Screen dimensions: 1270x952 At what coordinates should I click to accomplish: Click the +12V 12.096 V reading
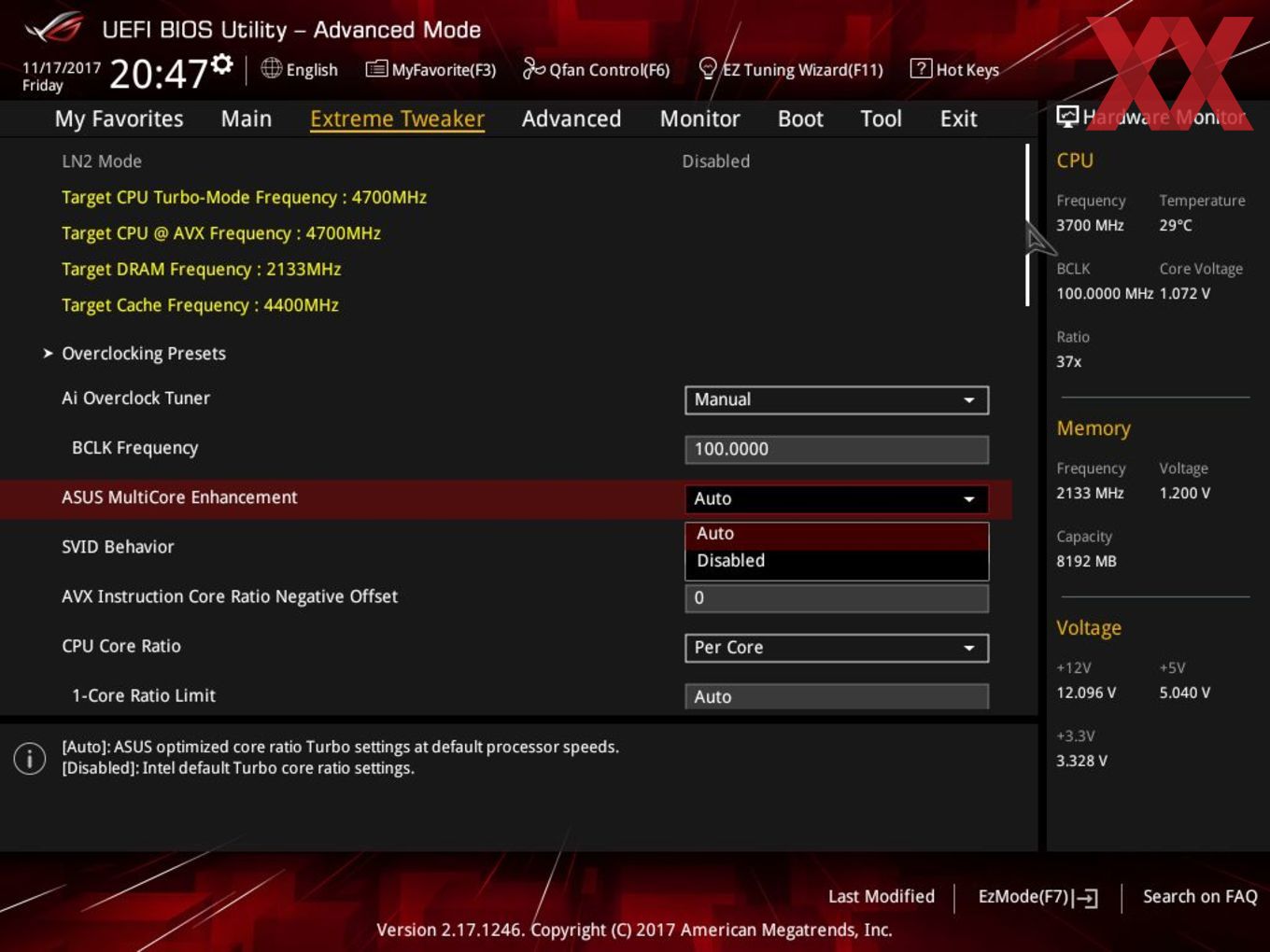point(1086,693)
